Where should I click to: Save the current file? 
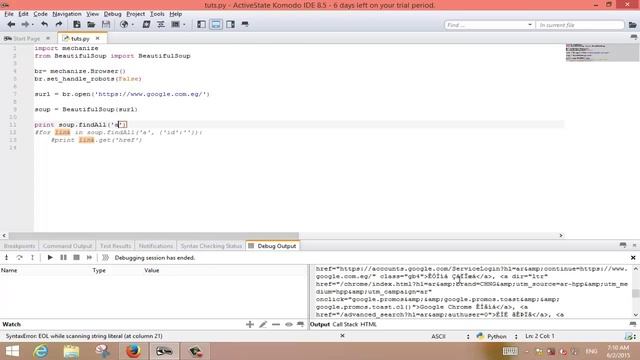pyautogui.click(x=106, y=24)
